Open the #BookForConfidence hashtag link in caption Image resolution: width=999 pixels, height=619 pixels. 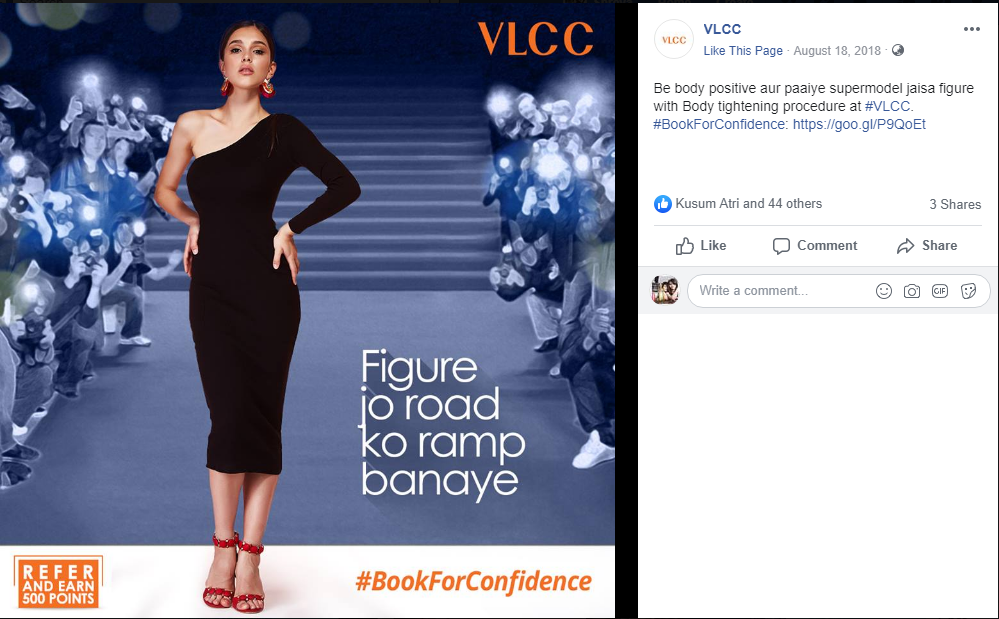click(x=721, y=124)
